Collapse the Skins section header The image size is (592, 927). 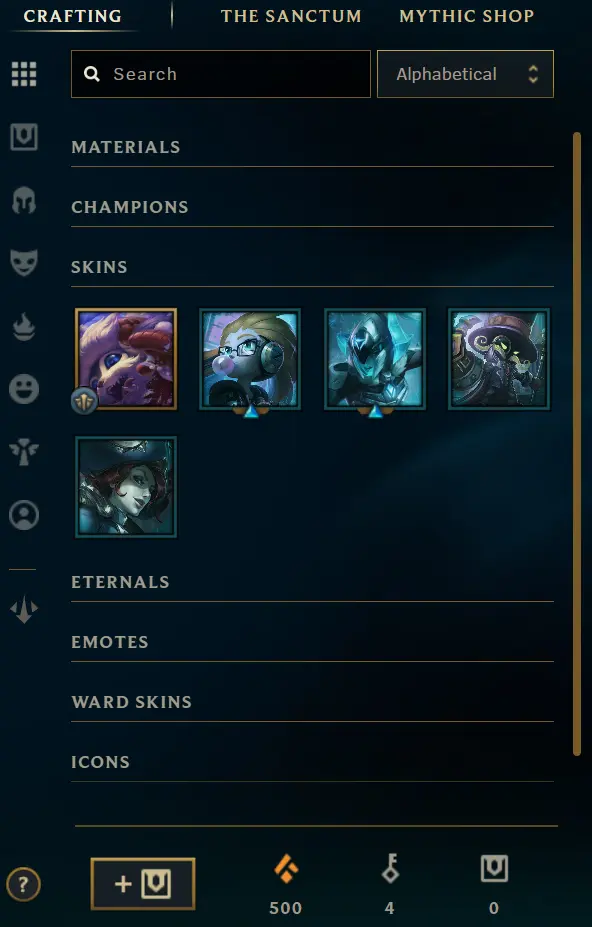click(x=312, y=267)
